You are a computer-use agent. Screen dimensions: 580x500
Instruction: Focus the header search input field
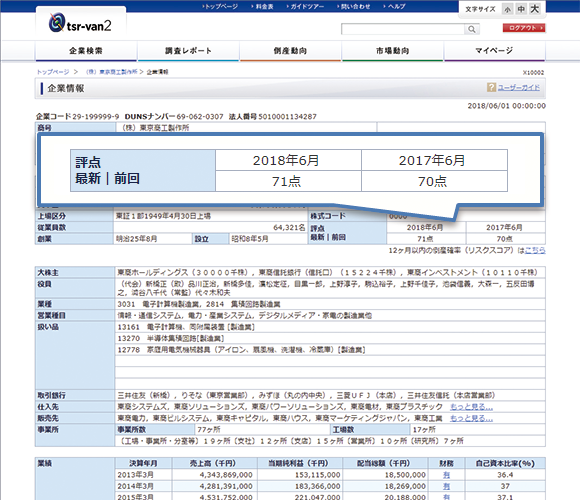coord(403,29)
